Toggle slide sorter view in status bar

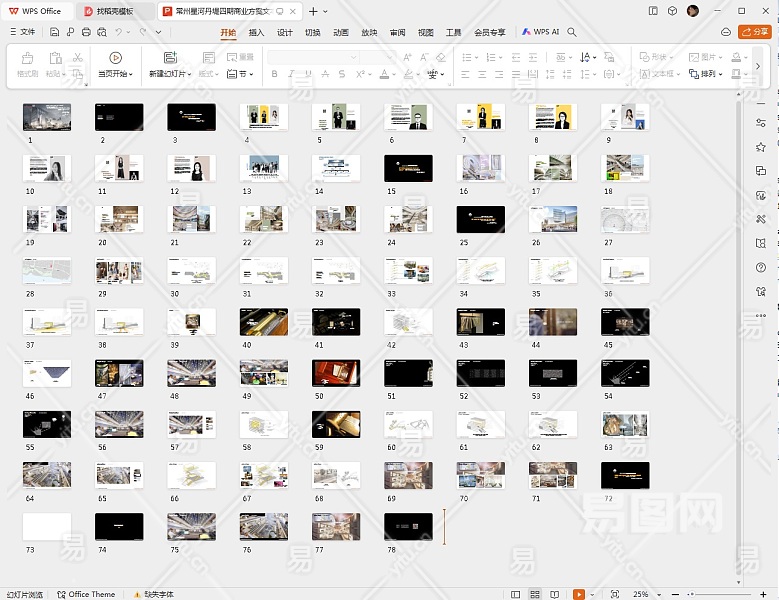(x=535, y=594)
